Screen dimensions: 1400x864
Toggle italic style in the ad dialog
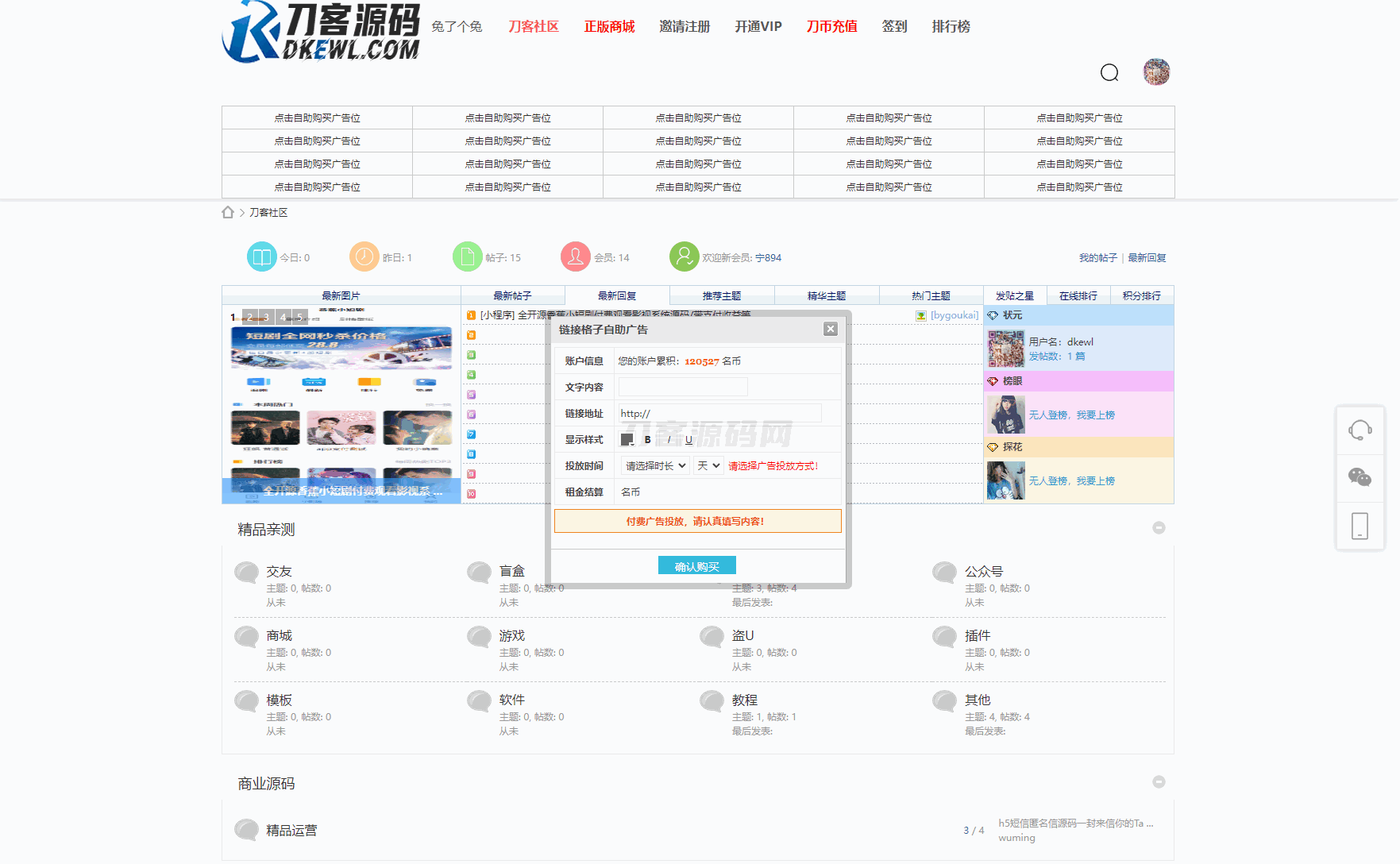tap(669, 440)
